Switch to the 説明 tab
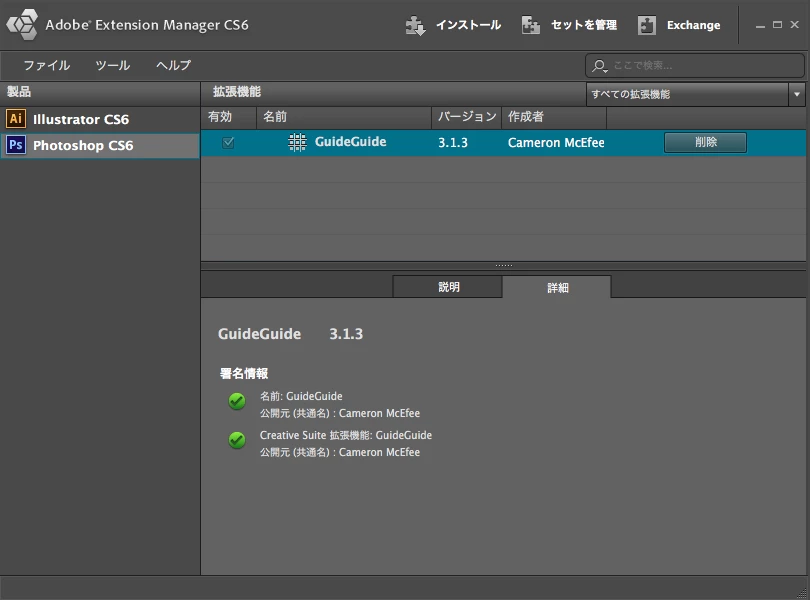Image resolution: width=810 pixels, height=600 pixels. pos(448,287)
